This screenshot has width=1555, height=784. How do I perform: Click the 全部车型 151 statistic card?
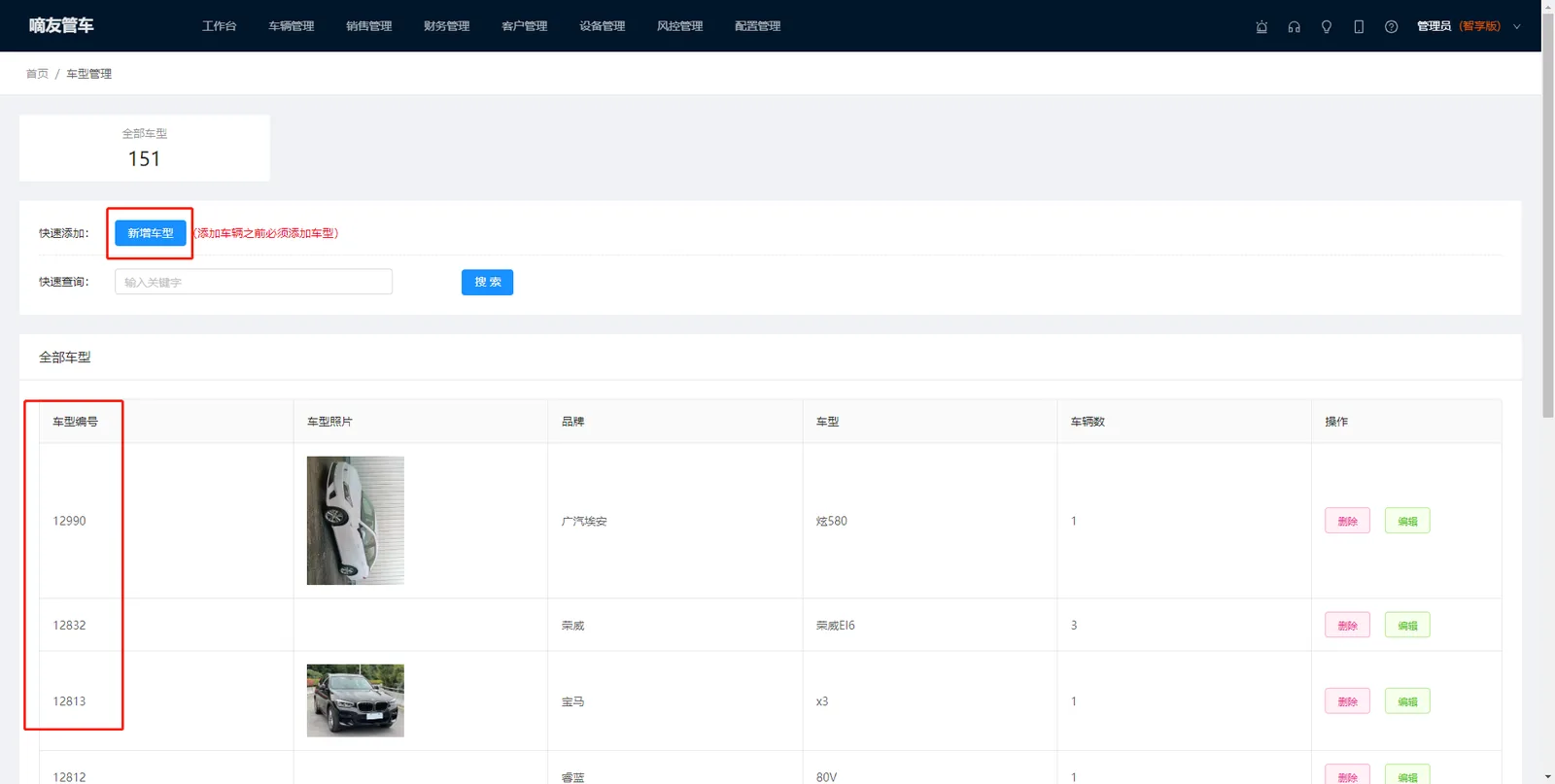[x=145, y=148]
